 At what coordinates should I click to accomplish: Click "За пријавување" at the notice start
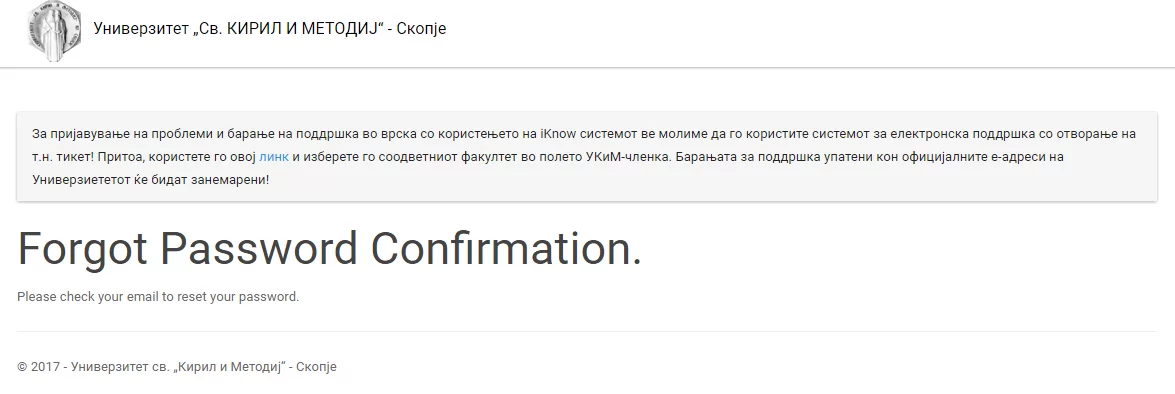click(74, 134)
